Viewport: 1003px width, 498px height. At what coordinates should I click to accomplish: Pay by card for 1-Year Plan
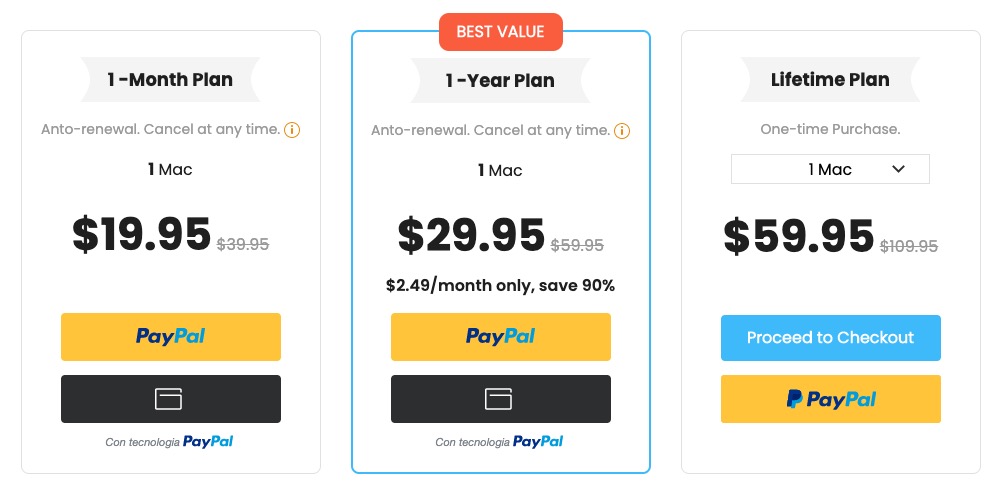point(500,399)
